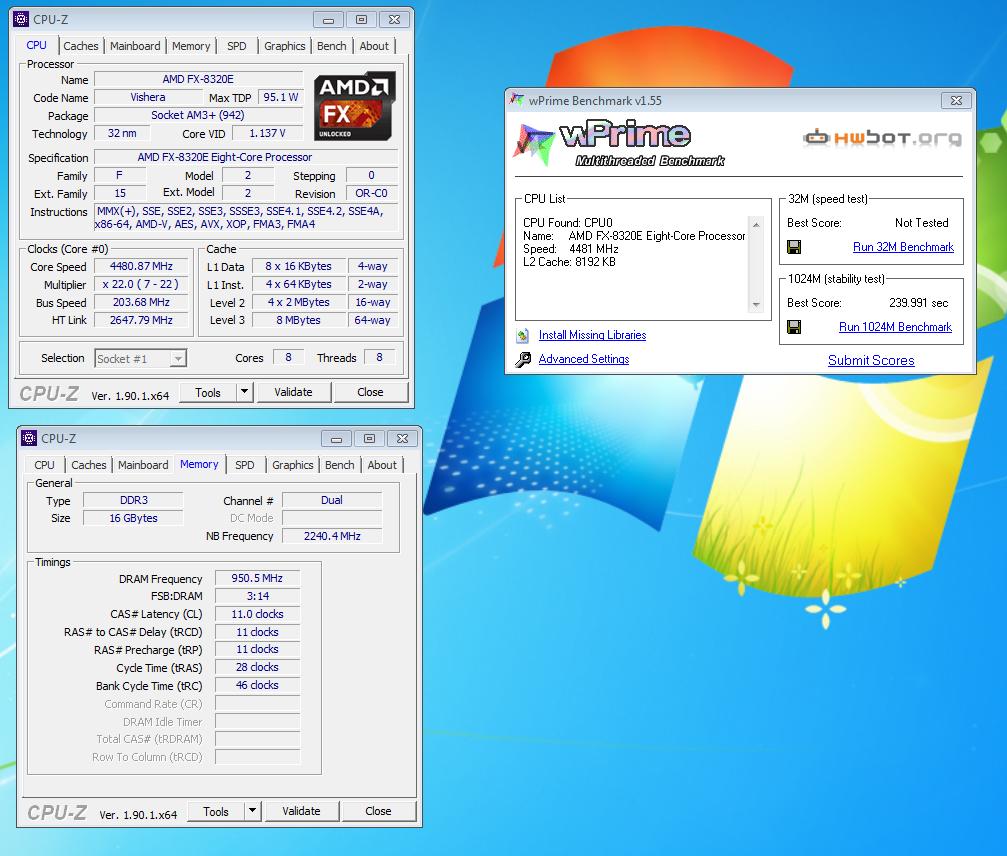Open SPD tab in top CPU-Z window
The image size is (1007, 856).
tap(236, 46)
